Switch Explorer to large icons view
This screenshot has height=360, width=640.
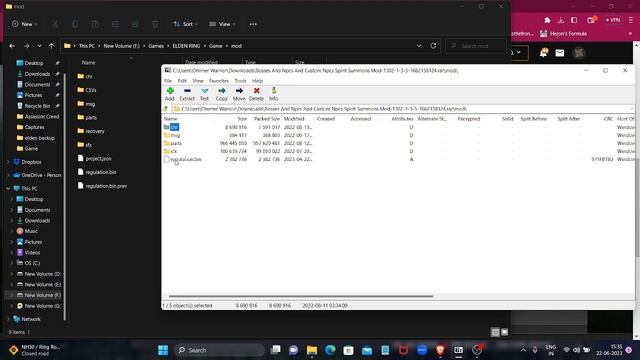coord(504,332)
